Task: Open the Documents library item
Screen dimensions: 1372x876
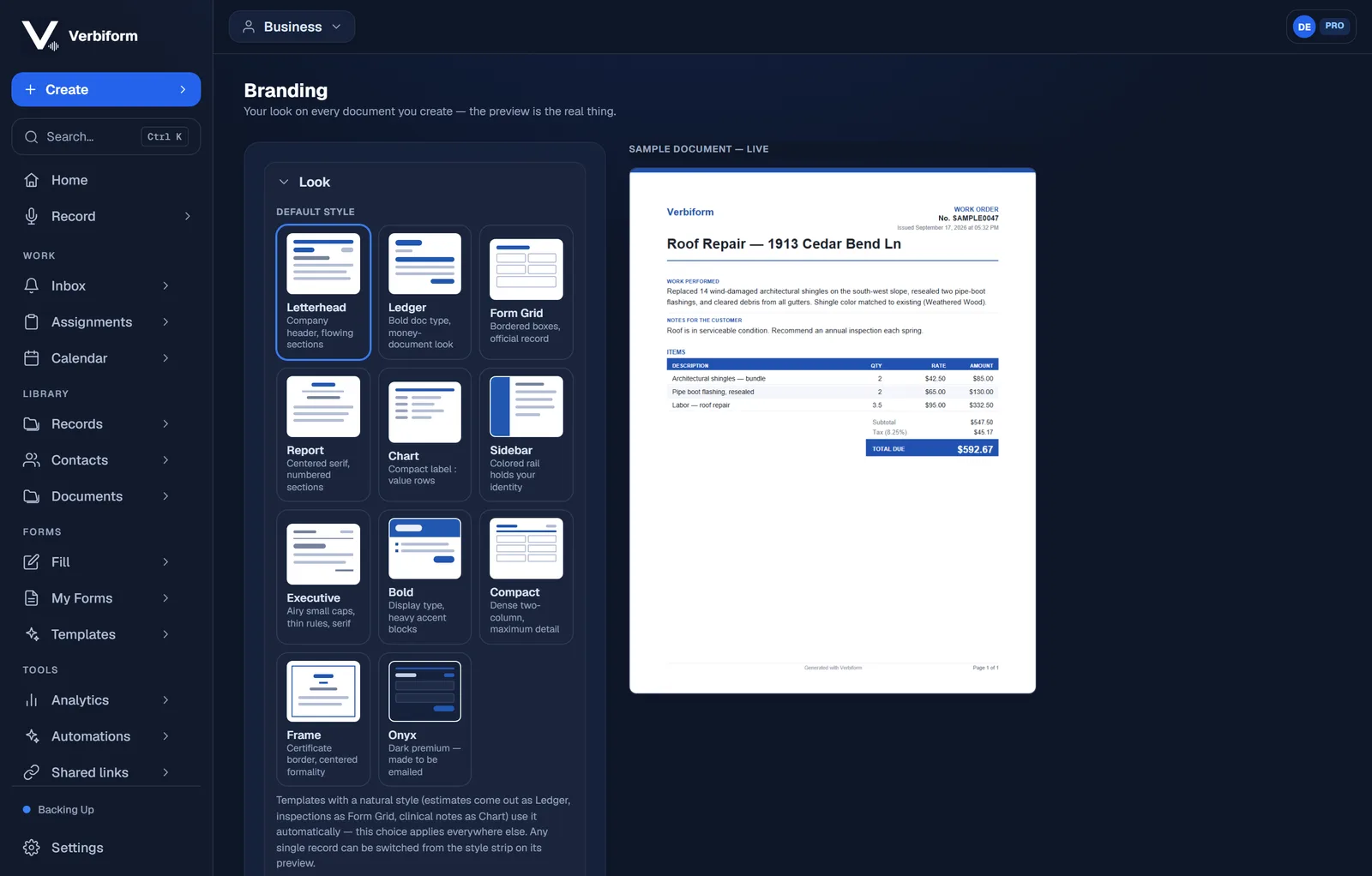Action: click(x=96, y=495)
